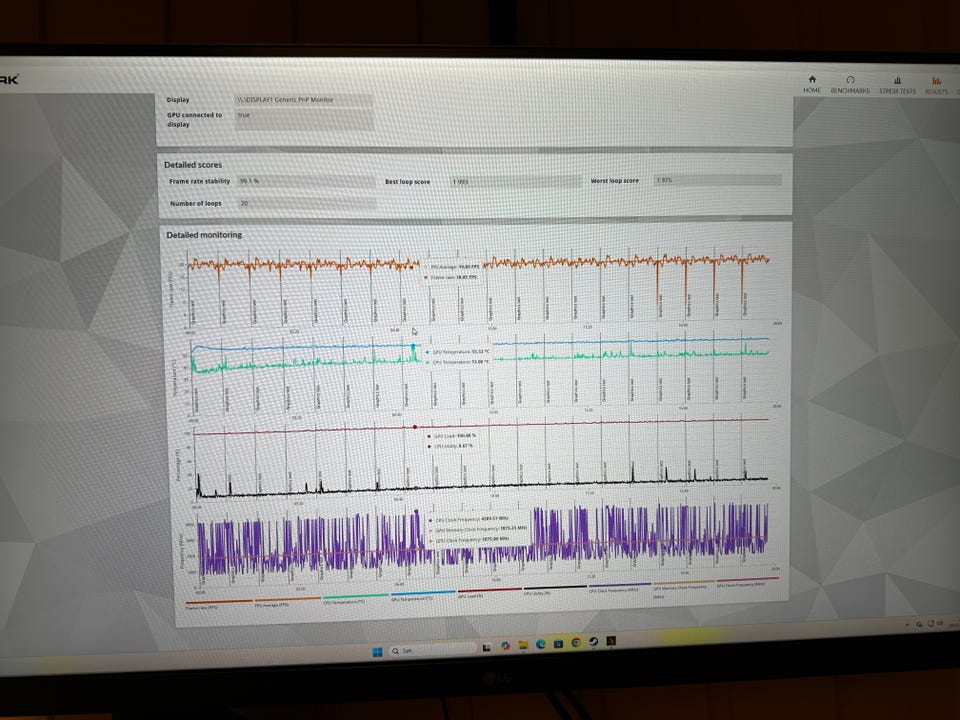Open the Windows Start menu

[377, 651]
